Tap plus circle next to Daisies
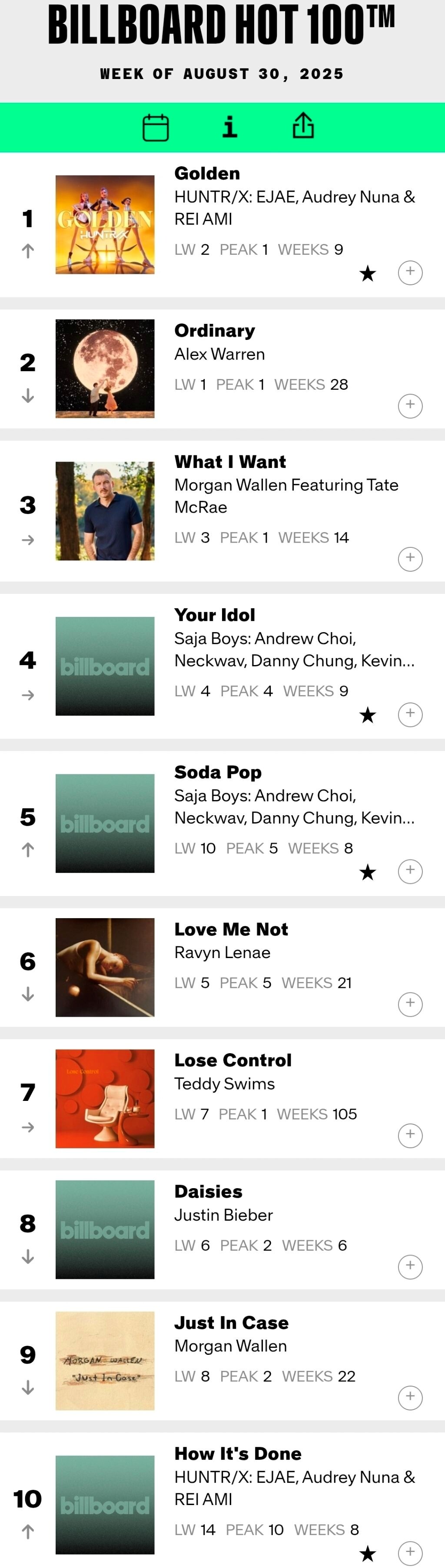 [x=410, y=1267]
